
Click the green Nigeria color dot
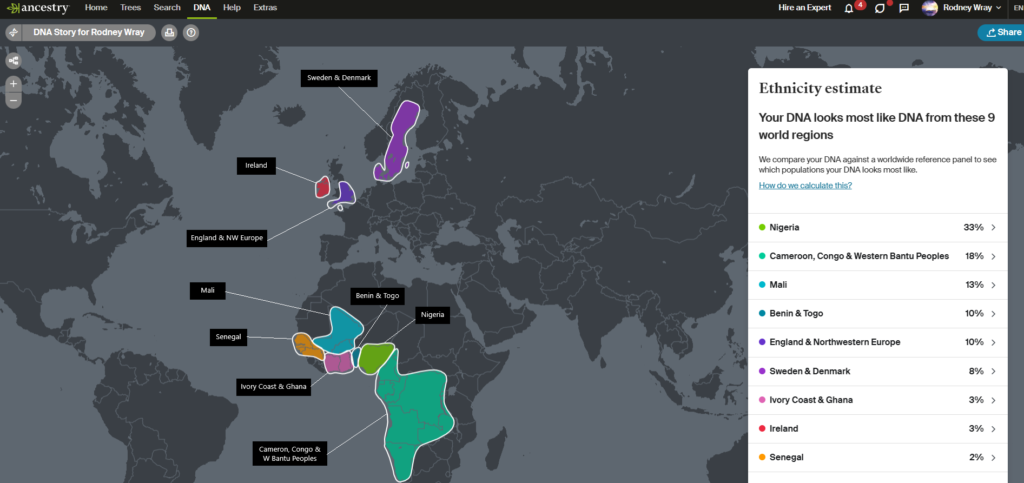point(762,228)
